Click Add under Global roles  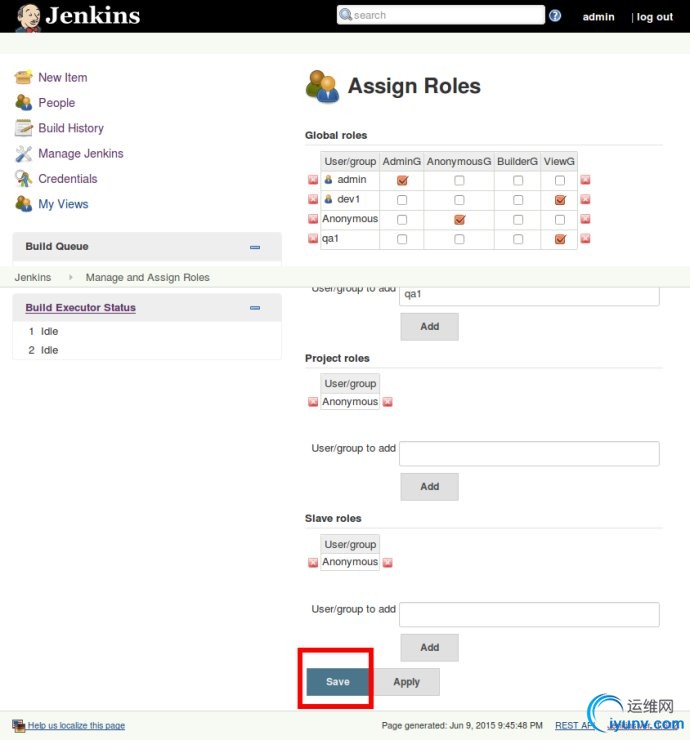pyautogui.click(x=429, y=326)
